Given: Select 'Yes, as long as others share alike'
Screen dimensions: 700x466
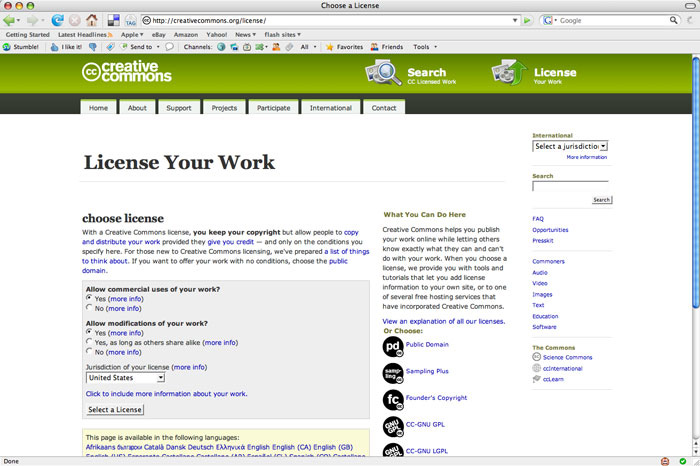Looking at the screenshot, I should (x=89, y=342).
